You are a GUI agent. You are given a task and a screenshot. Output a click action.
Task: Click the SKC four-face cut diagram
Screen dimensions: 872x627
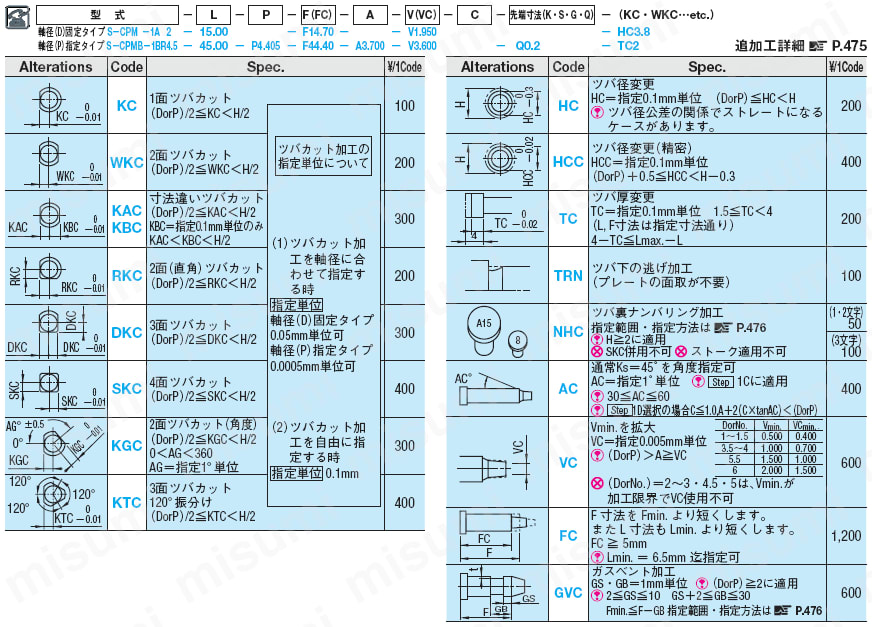click(56, 389)
